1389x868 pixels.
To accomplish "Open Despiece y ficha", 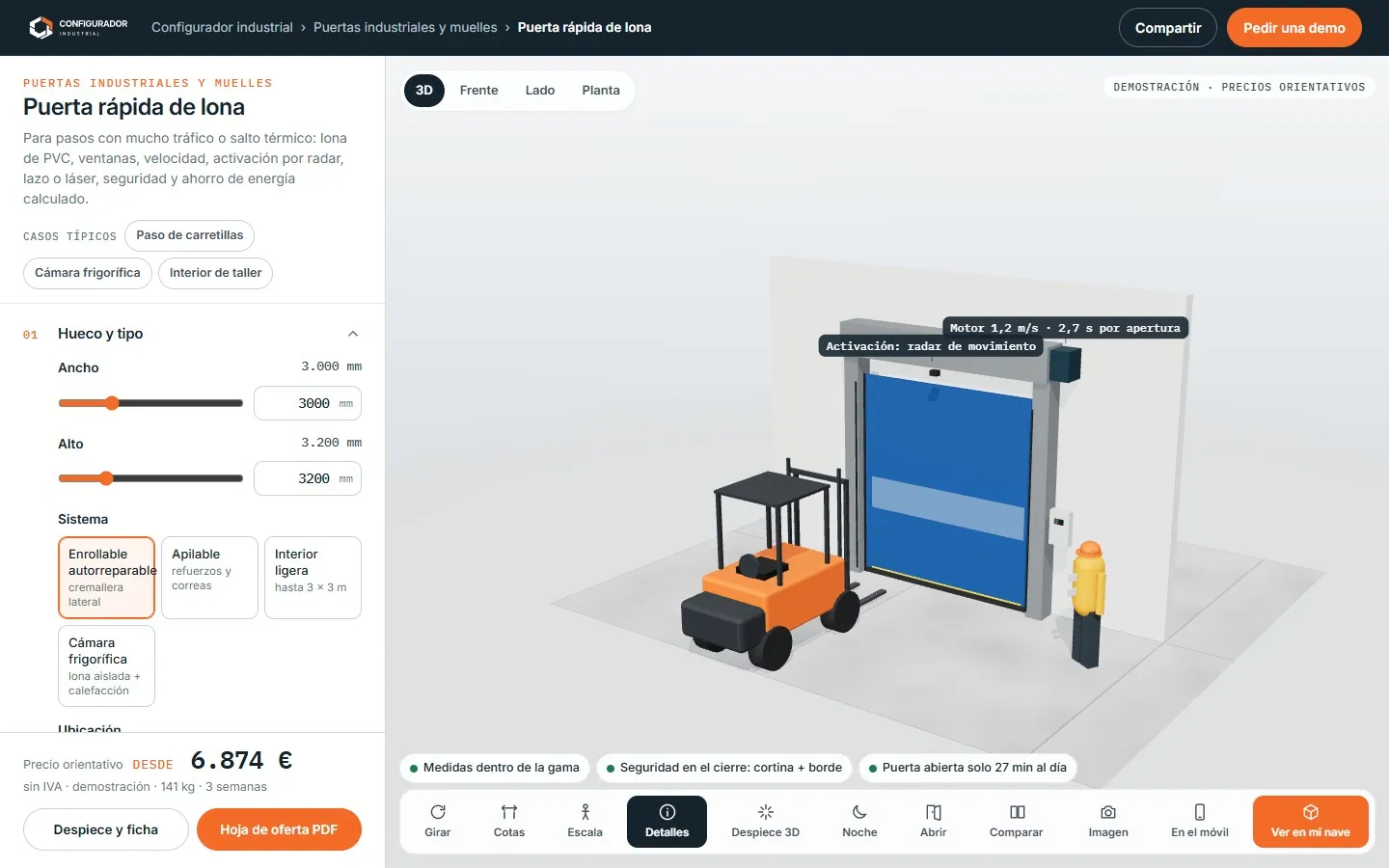I will pyautogui.click(x=106, y=829).
